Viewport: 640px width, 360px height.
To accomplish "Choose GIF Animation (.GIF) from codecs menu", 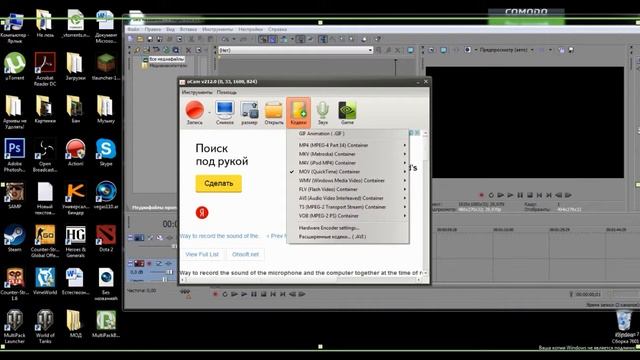I will coord(348,133).
